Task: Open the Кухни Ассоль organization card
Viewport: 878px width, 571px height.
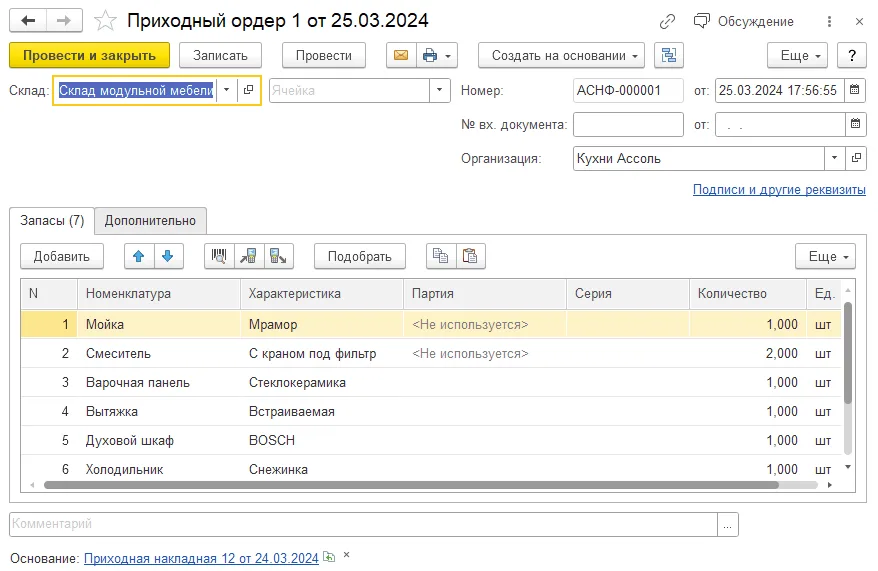Action: pyautogui.click(x=856, y=158)
